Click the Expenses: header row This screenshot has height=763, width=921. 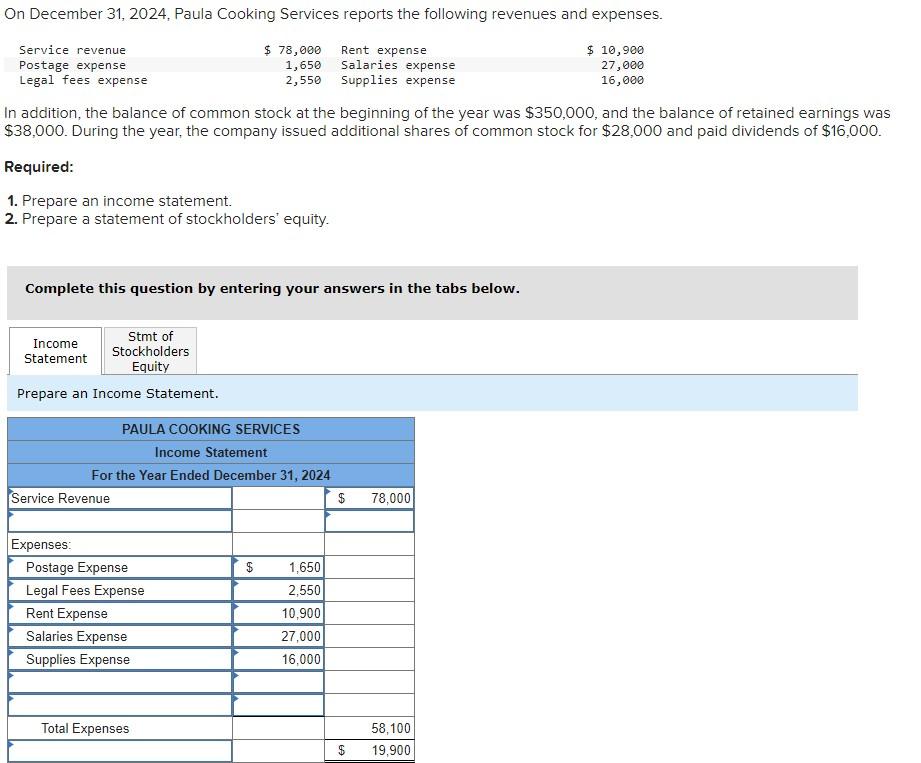120,544
